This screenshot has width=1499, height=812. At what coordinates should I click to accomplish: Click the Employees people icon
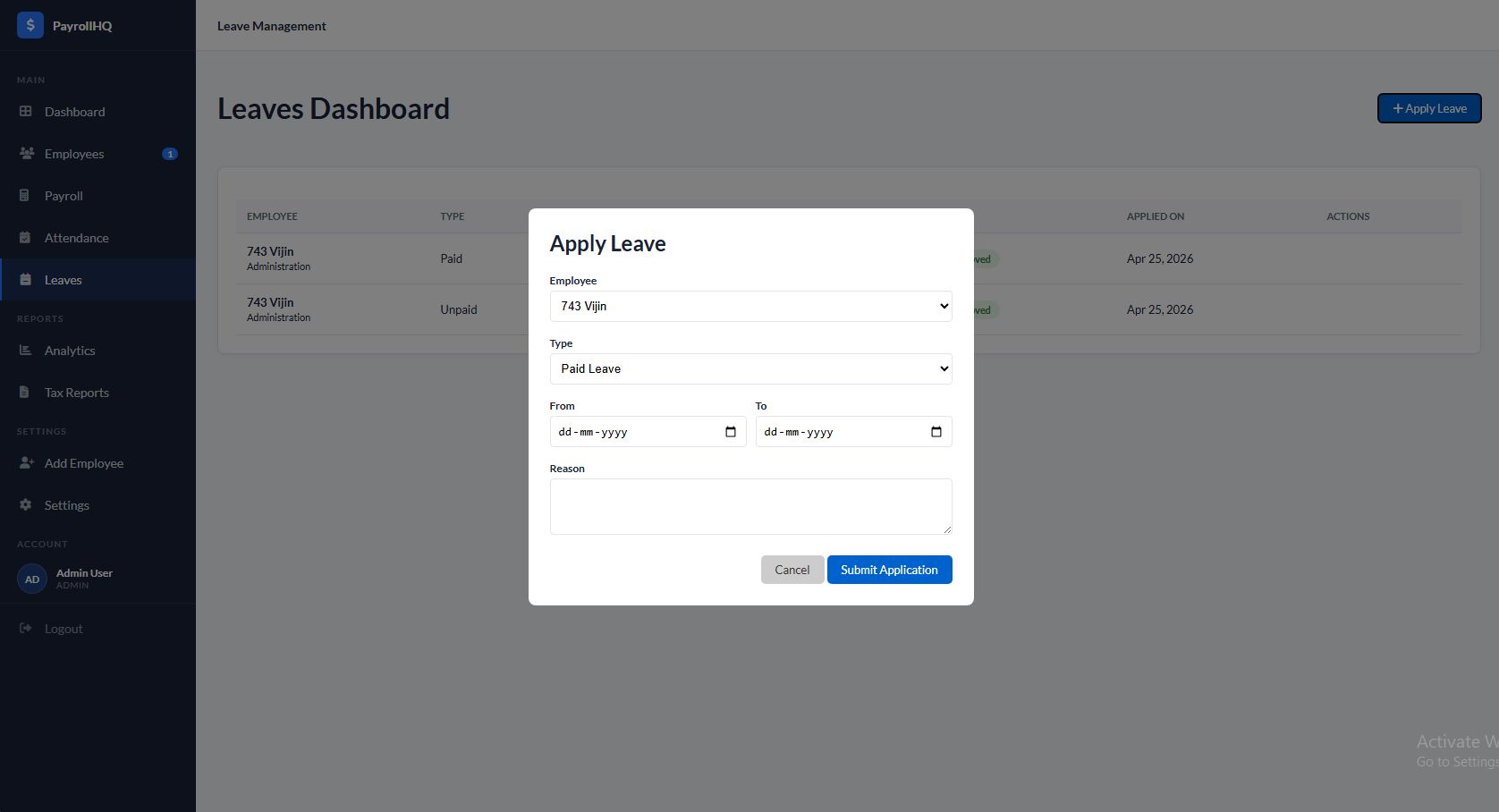click(27, 154)
